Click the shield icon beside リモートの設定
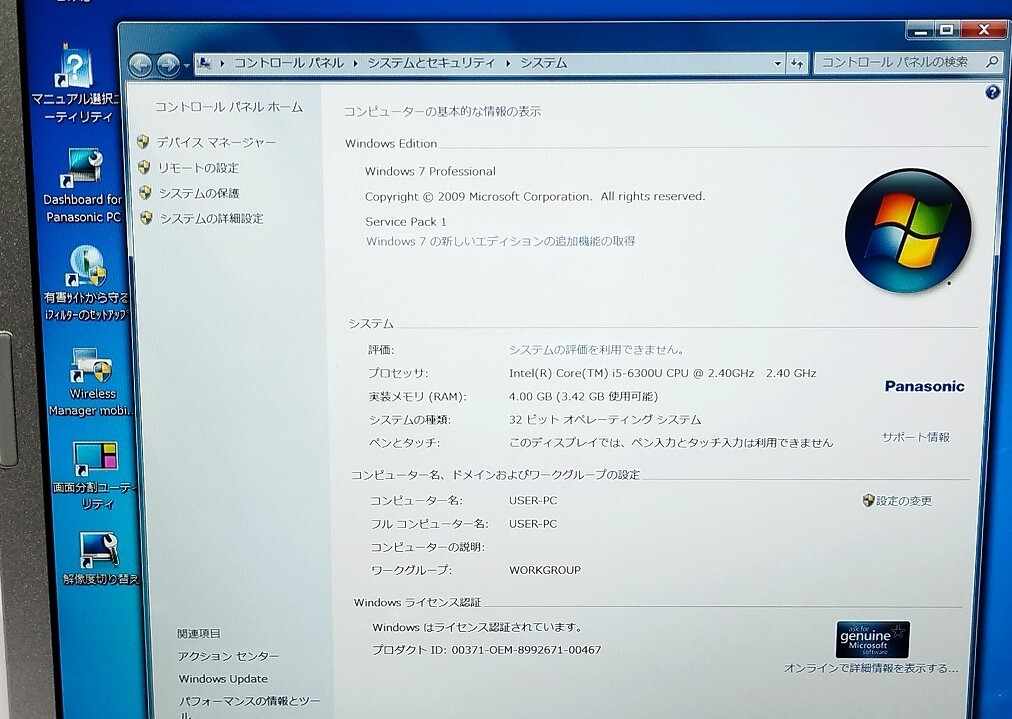Viewport: 1012px width, 719px height. 145,167
